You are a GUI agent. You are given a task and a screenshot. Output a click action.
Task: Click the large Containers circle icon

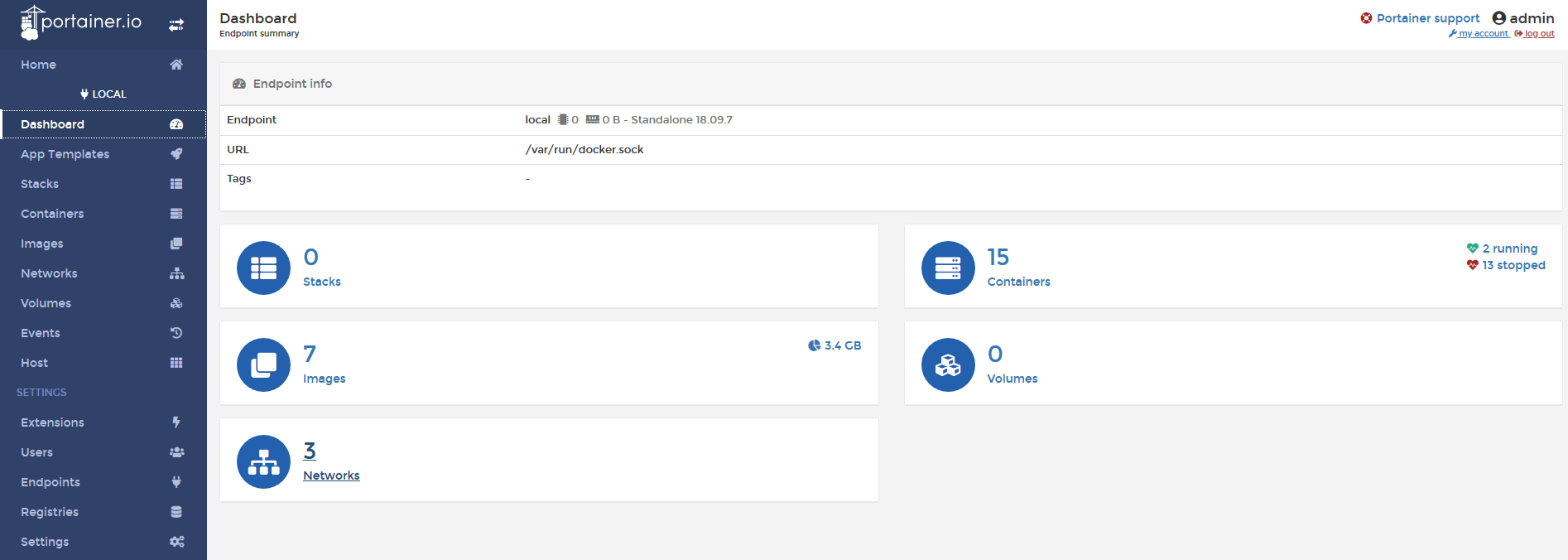tap(948, 268)
